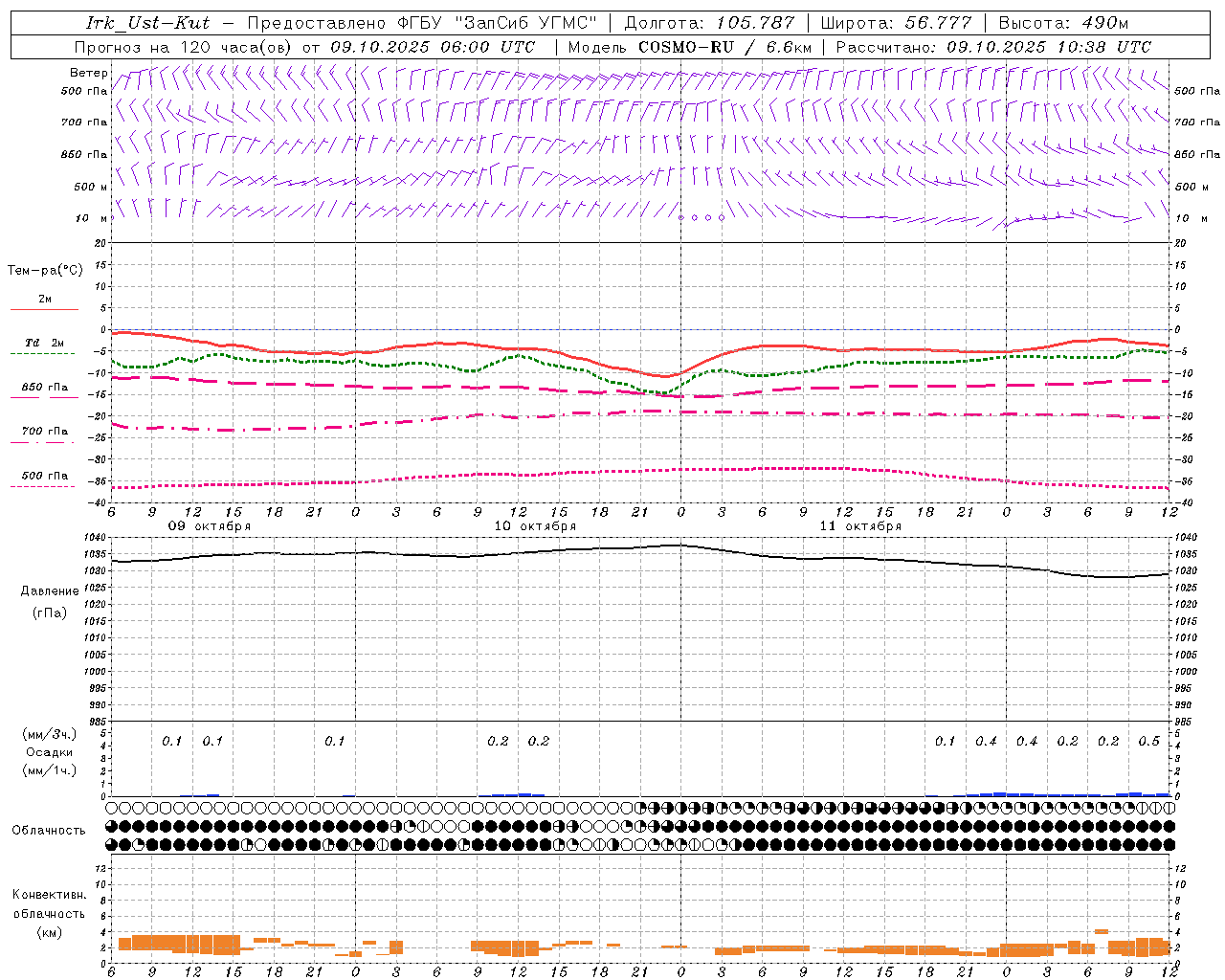Click the '500 гПа' legend entry in temperature panel
The image size is (1225, 980).
click(x=45, y=476)
